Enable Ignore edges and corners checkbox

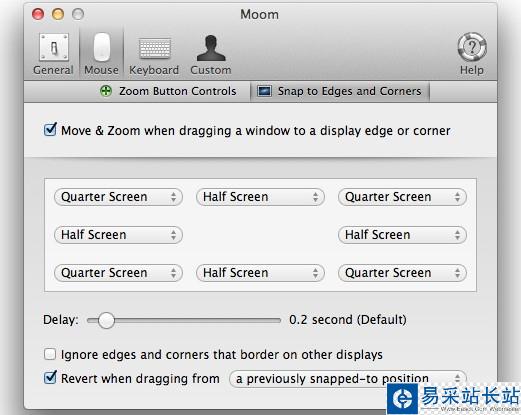pos(50,354)
